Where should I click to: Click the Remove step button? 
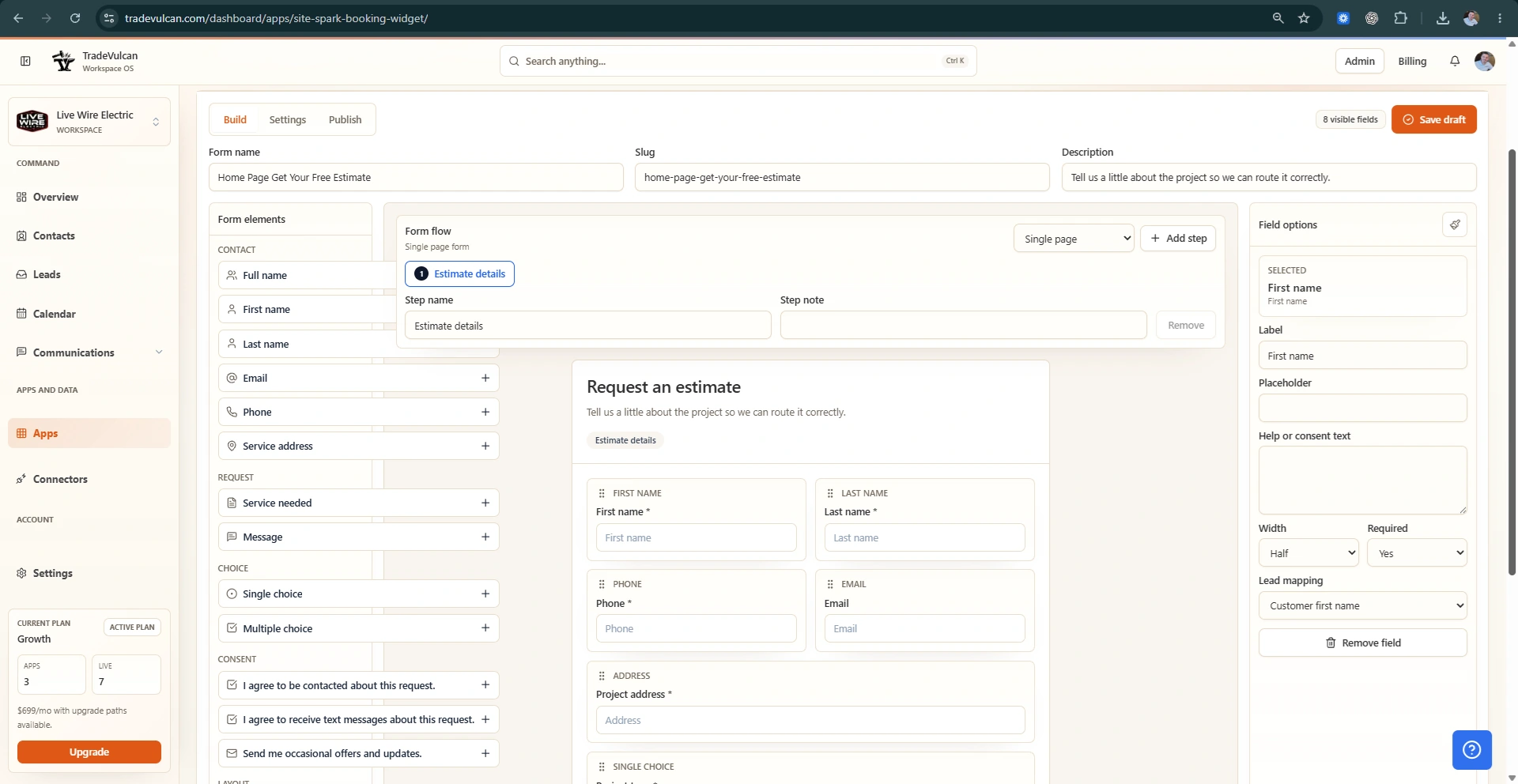pos(1186,325)
